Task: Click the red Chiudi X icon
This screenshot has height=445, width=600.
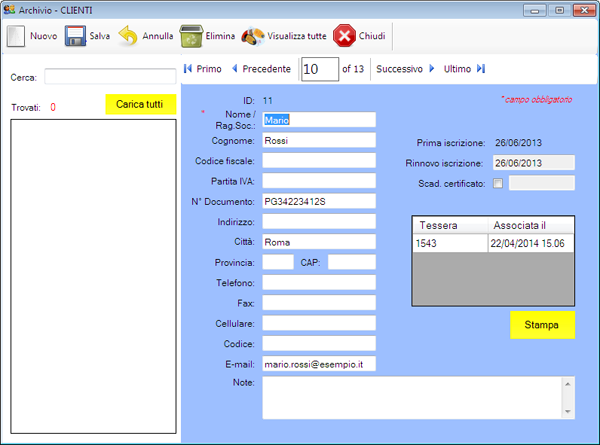Action: click(344, 36)
